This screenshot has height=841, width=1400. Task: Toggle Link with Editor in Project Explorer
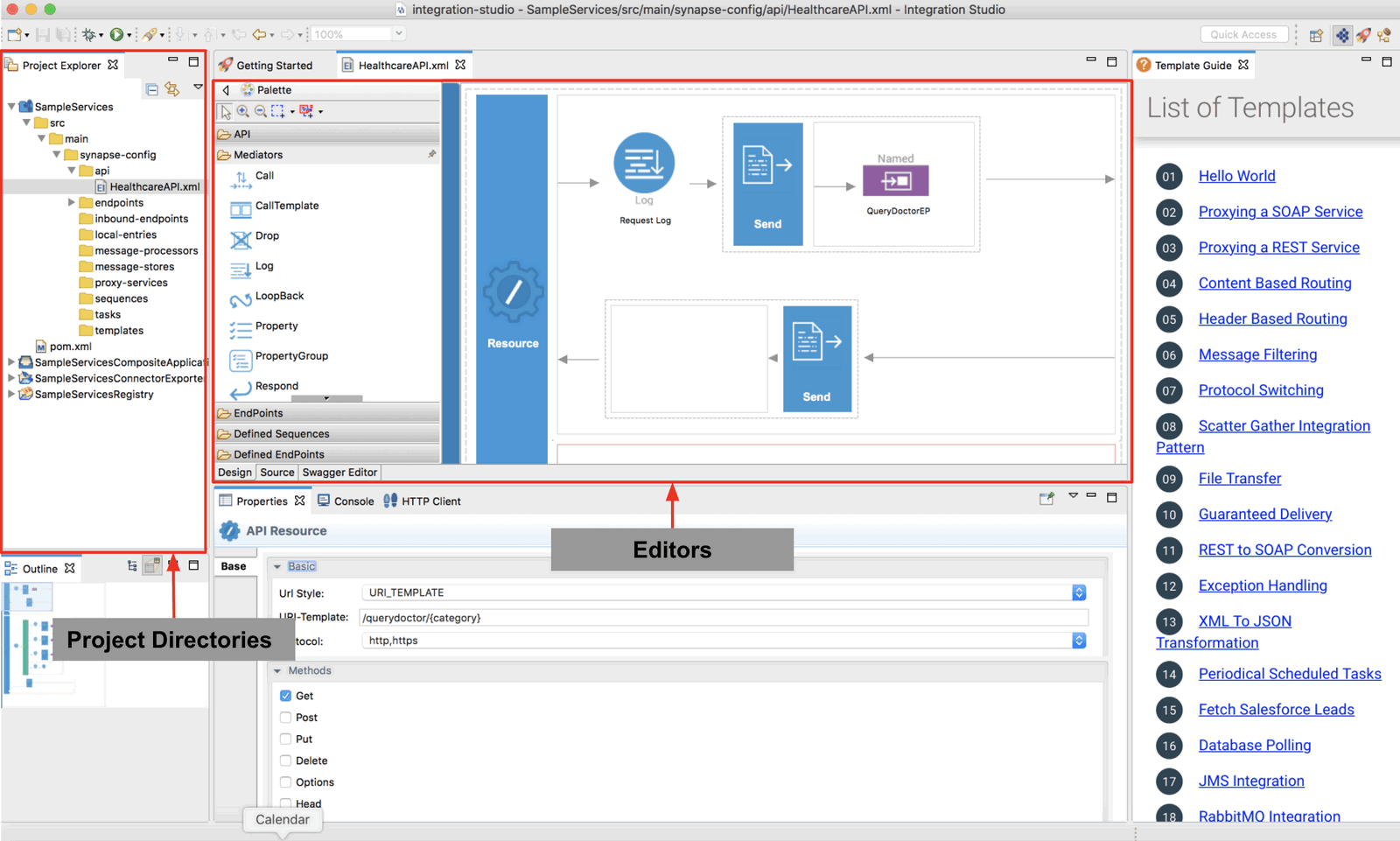click(172, 88)
